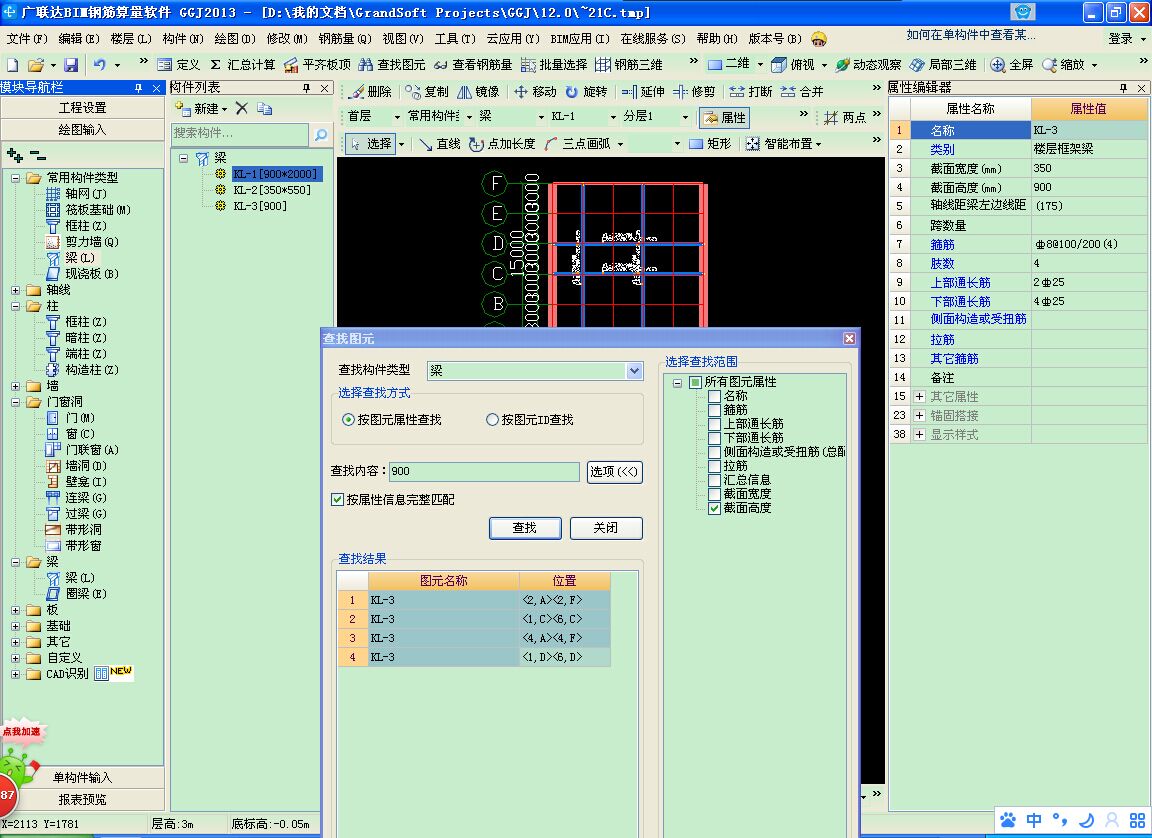Click 登录 login link

click(1120, 38)
